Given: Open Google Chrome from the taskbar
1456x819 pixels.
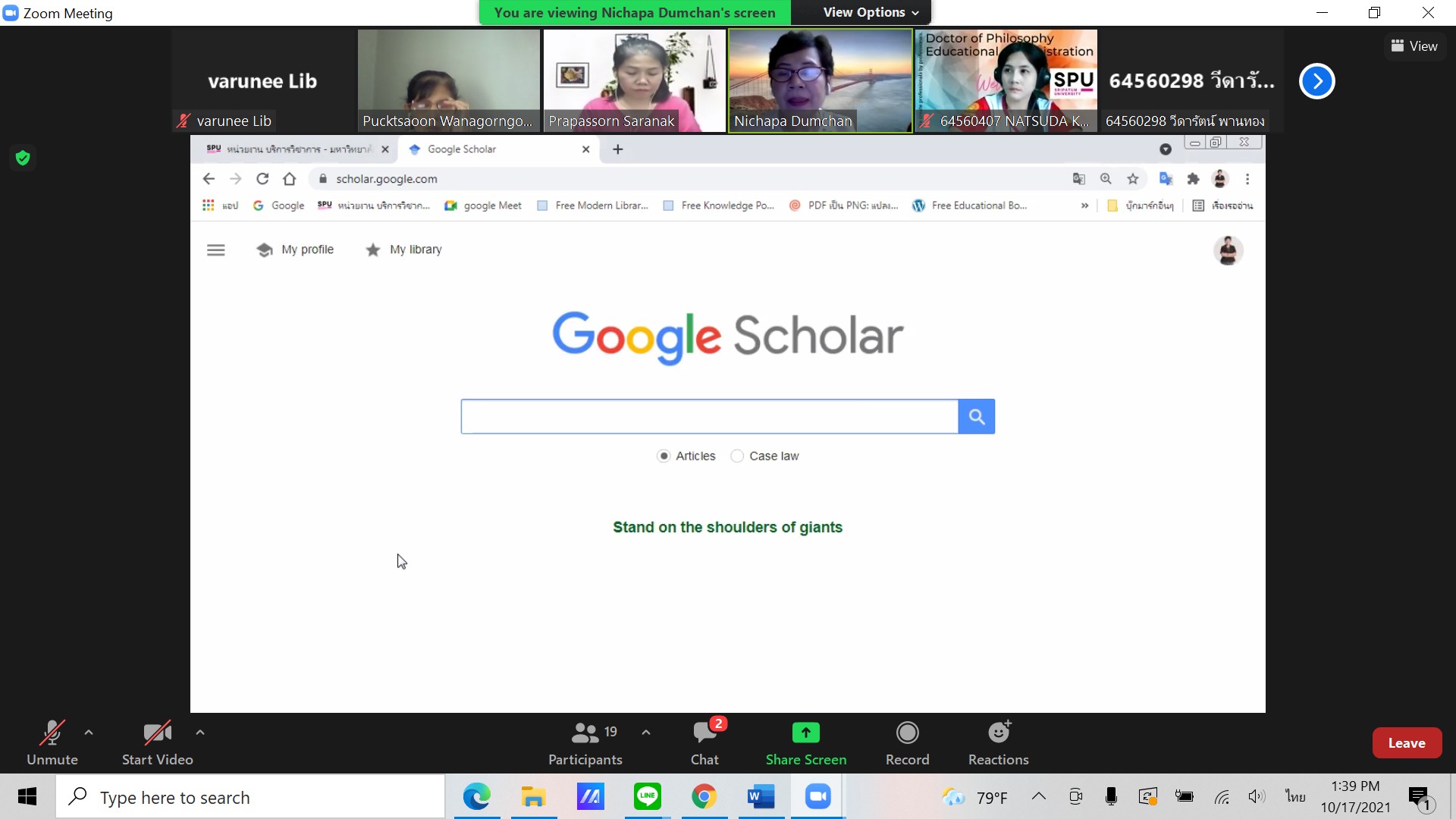Looking at the screenshot, I should pyautogui.click(x=704, y=797).
